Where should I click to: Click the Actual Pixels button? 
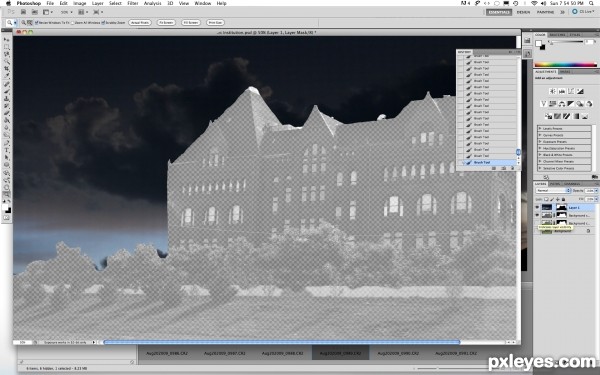click(x=140, y=23)
